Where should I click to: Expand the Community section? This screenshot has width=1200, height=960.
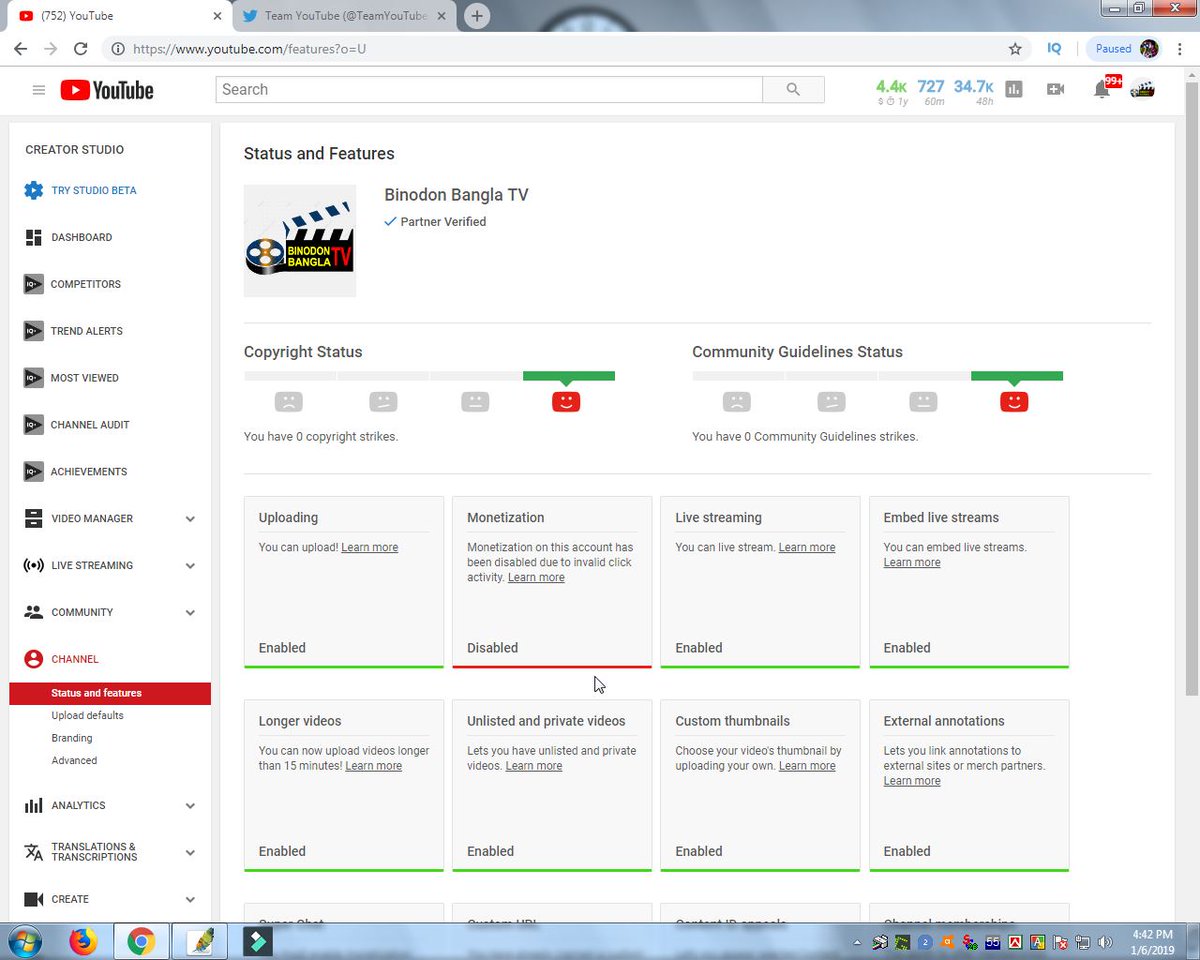tap(190, 613)
